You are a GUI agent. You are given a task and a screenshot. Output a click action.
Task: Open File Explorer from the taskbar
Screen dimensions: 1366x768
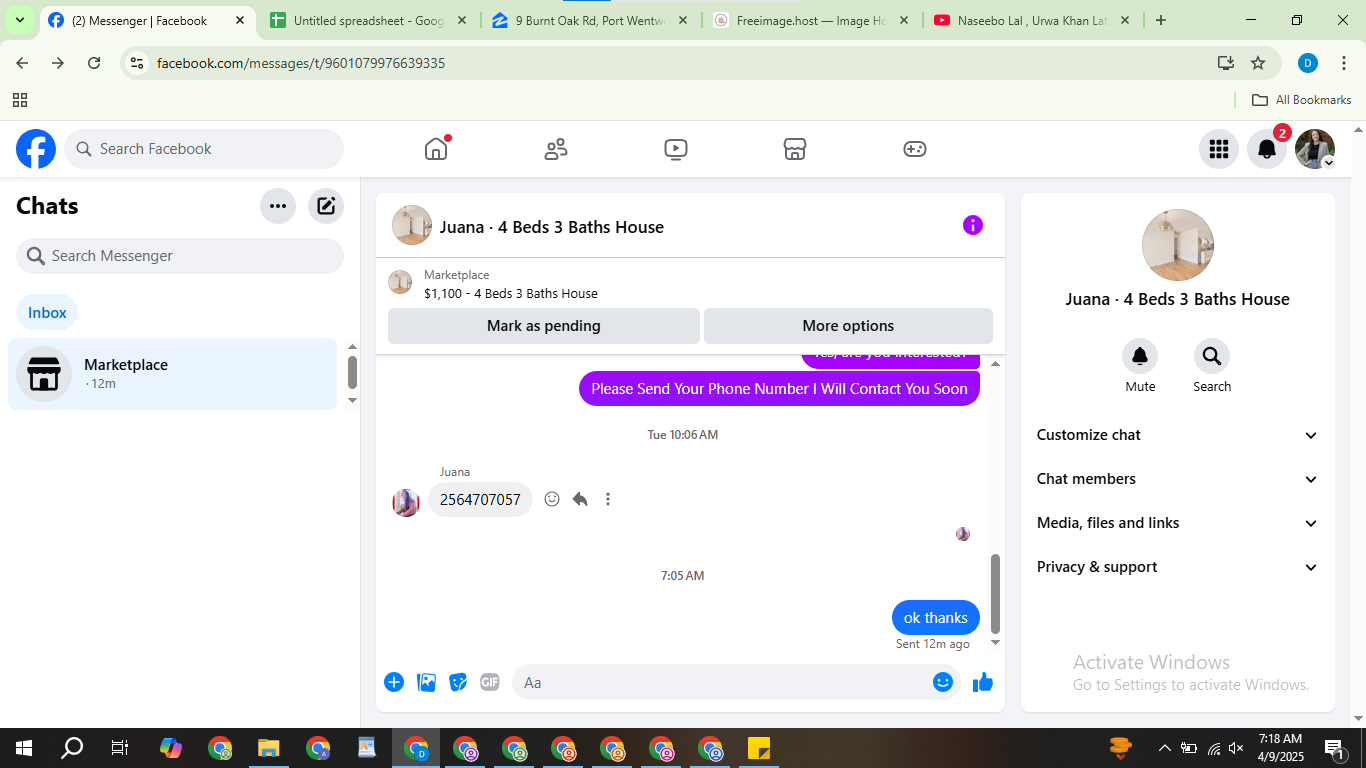(x=269, y=748)
